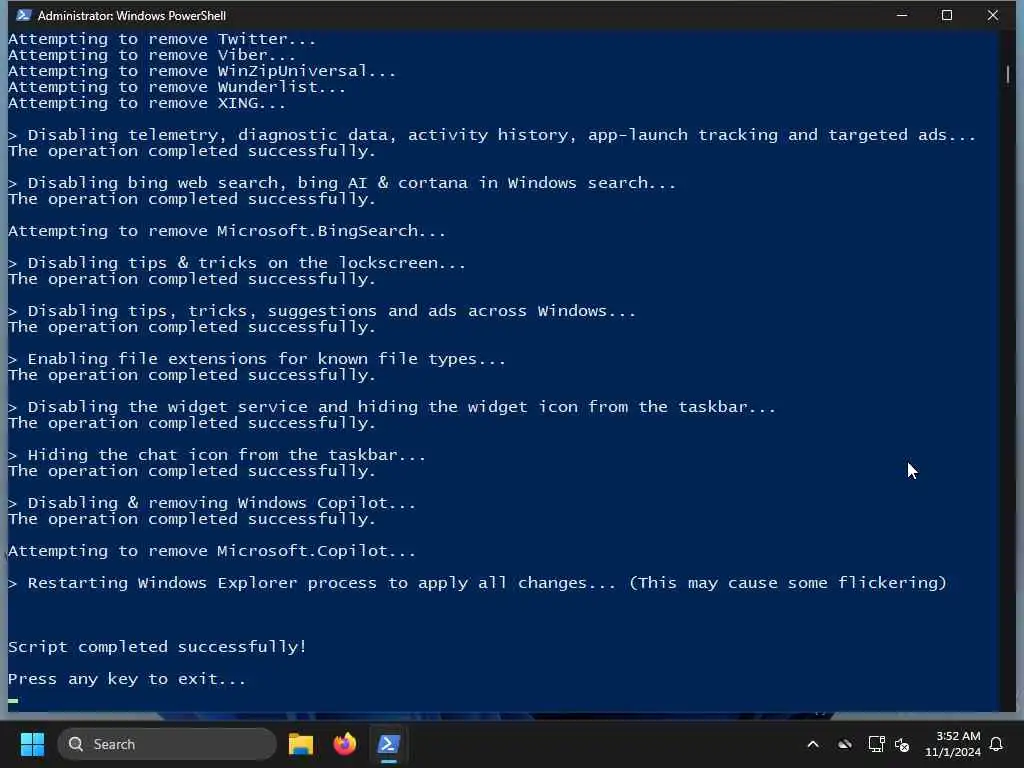Click 'Enabling file extensions for known file types' line
The width and height of the screenshot is (1024, 768).
257,359
